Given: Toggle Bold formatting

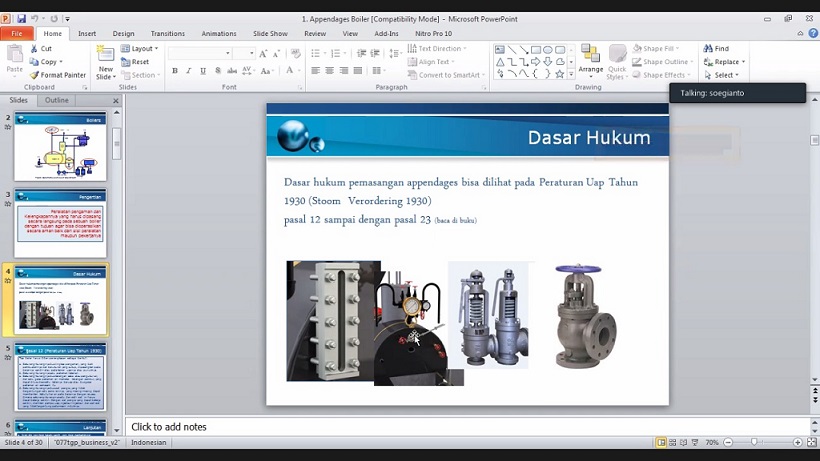Looking at the screenshot, I should [x=175, y=71].
